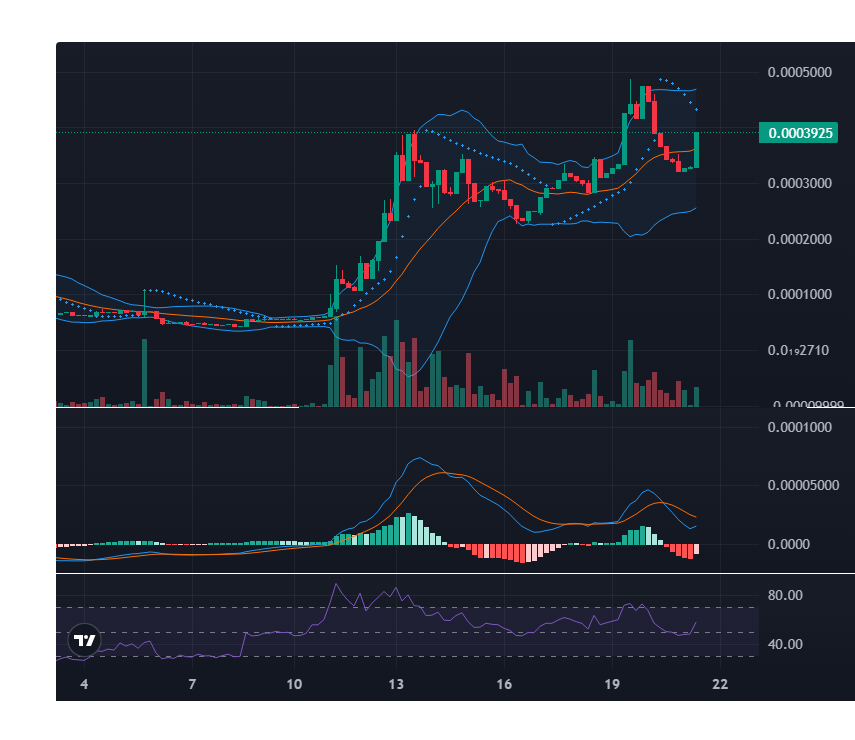The image size is (855, 740).
Task: Click the 0.0005000 price axis label
Action: [799, 72]
